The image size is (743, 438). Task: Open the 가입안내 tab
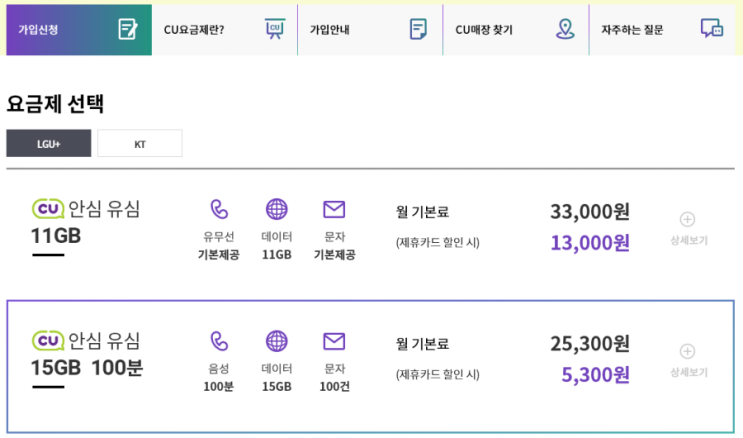[x=370, y=30]
